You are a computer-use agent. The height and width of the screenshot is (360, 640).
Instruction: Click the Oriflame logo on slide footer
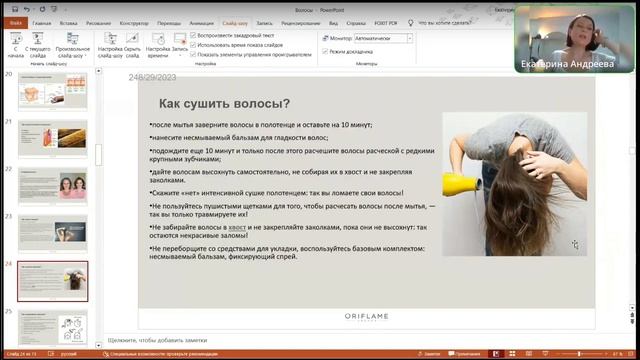(367, 317)
